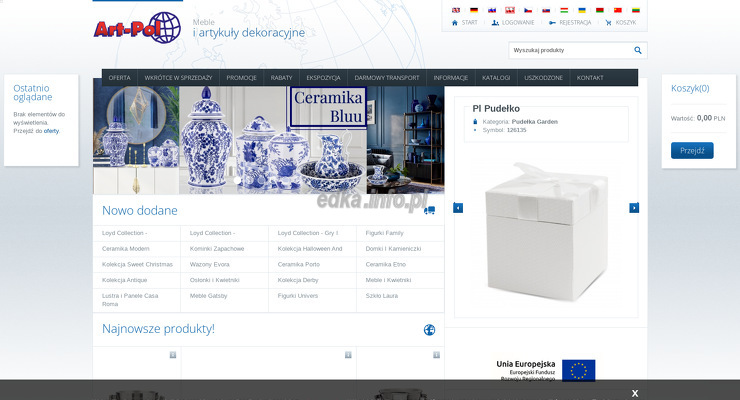Open the Kolekcja Sweet Christmas link
The width and height of the screenshot is (740, 400).
pos(137,264)
